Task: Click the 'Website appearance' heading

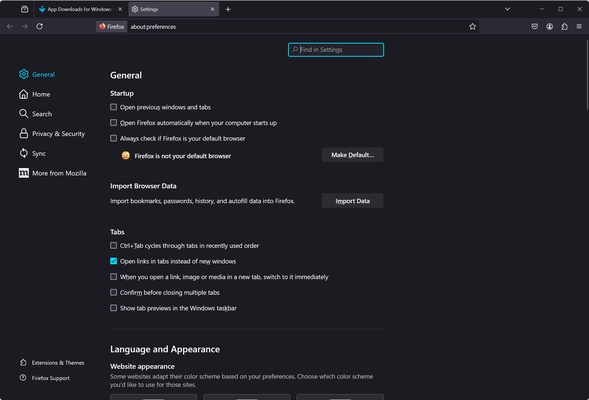Action: 142,366
